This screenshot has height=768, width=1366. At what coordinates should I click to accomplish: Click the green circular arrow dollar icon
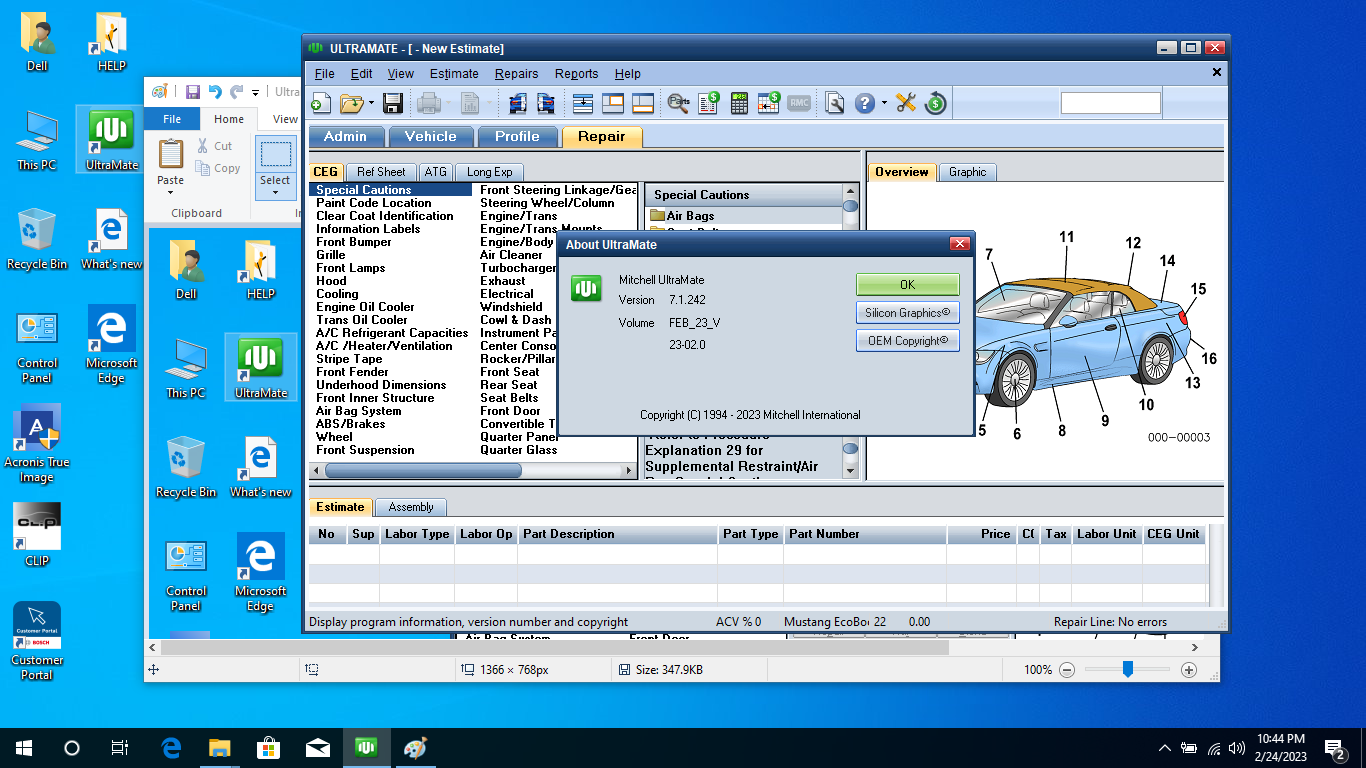coord(936,103)
